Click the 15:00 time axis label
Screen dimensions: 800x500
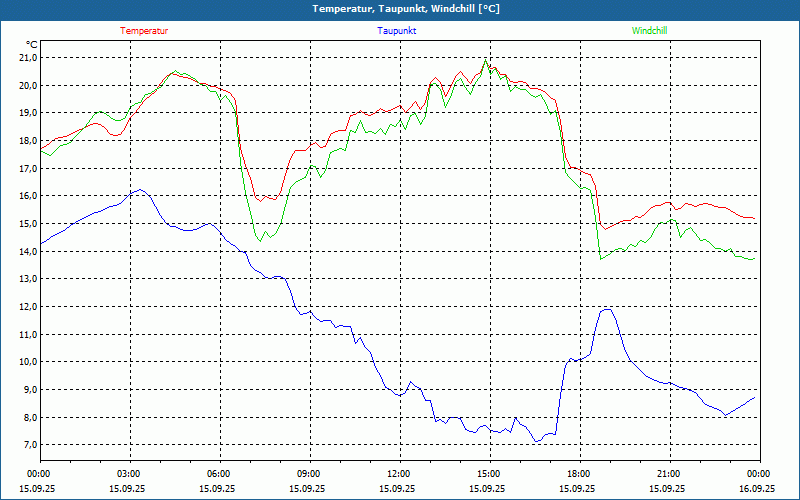[488, 474]
